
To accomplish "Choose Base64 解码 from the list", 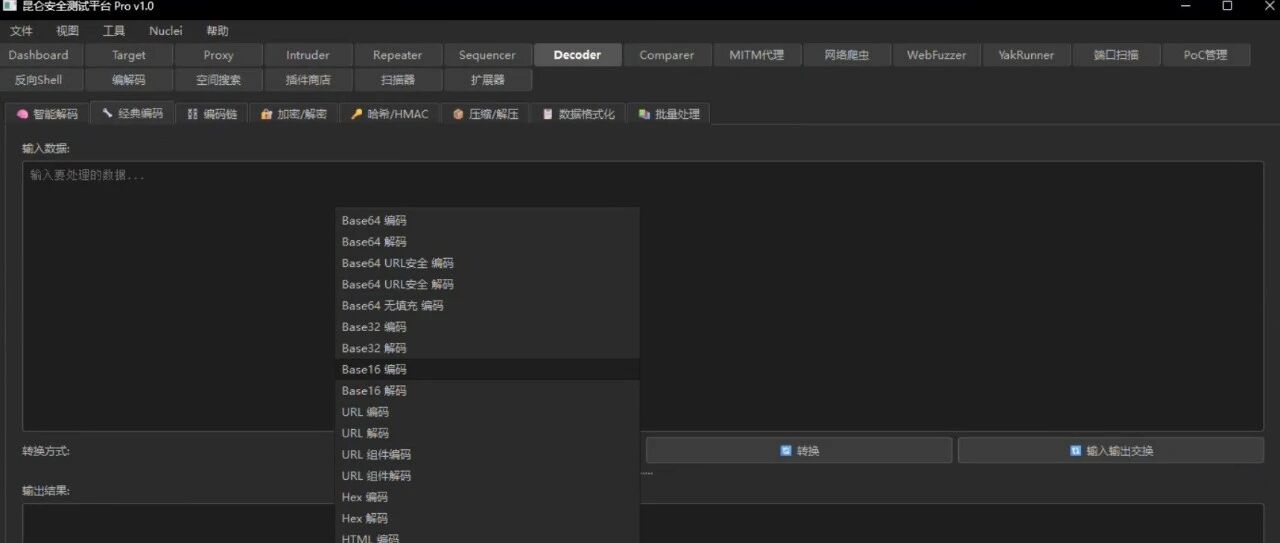I will [x=487, y=242].
